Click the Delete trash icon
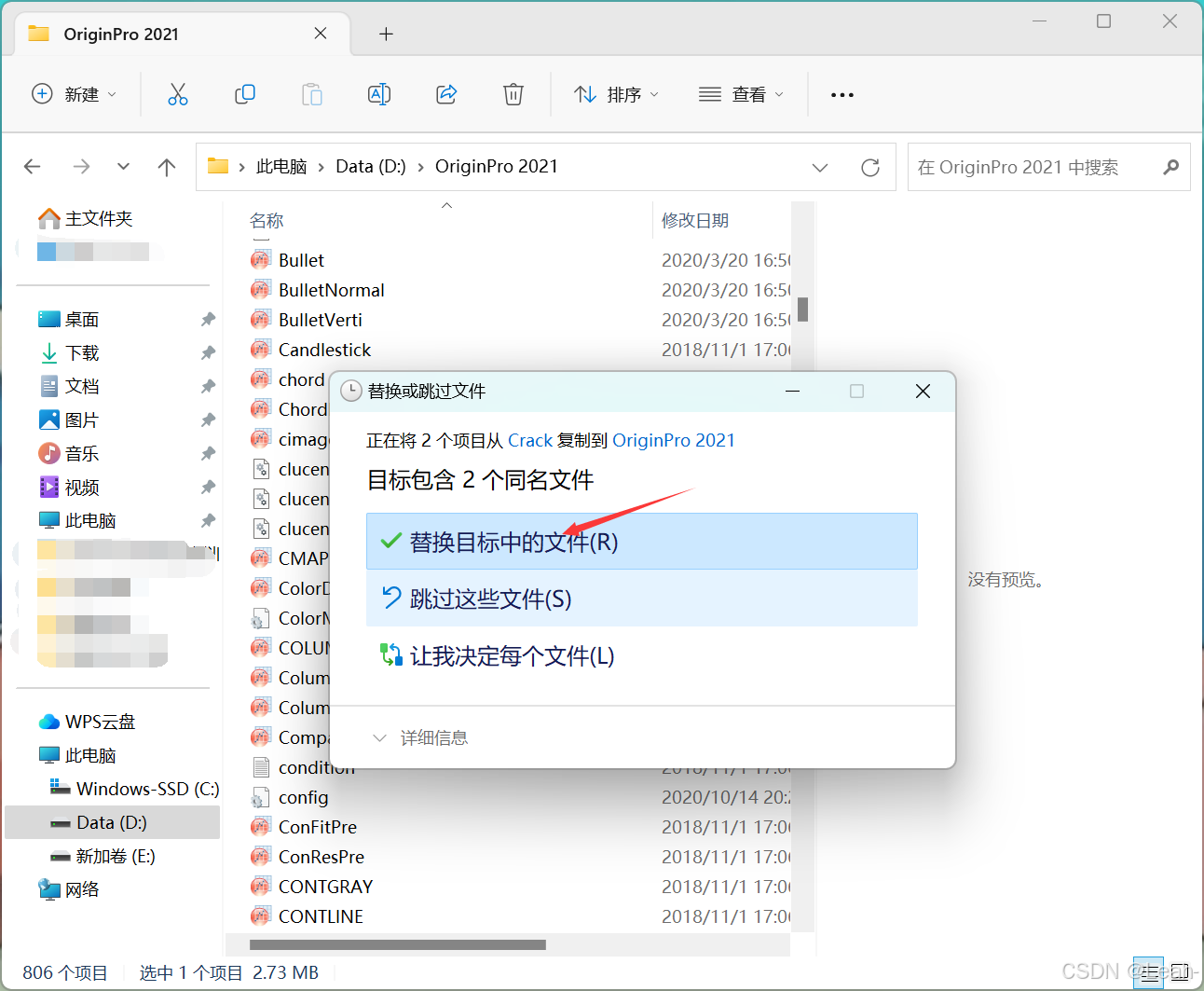The height and width of the screenshot is (991, 1204). pos(513,94)
